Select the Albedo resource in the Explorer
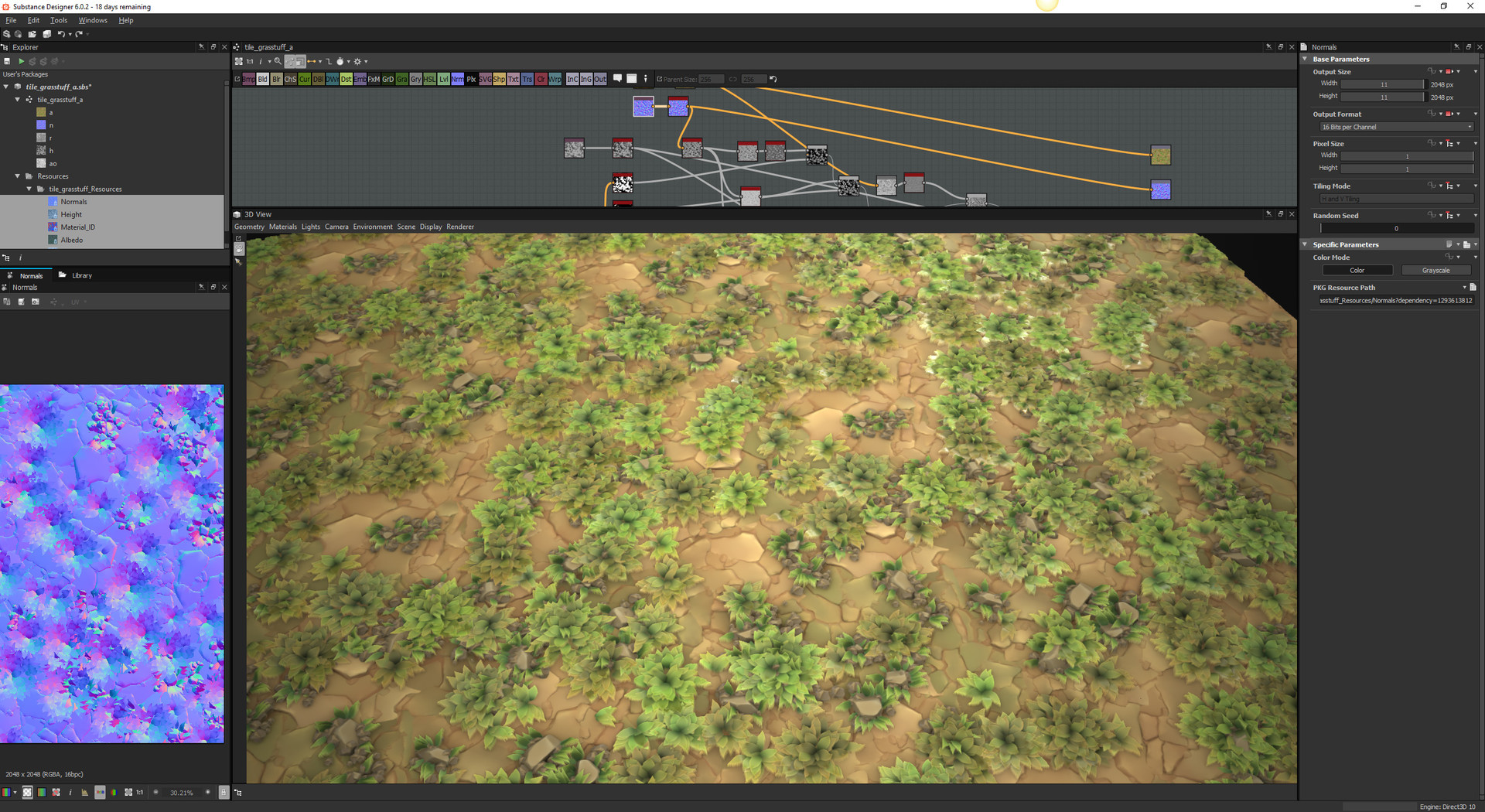 [71, 240]
